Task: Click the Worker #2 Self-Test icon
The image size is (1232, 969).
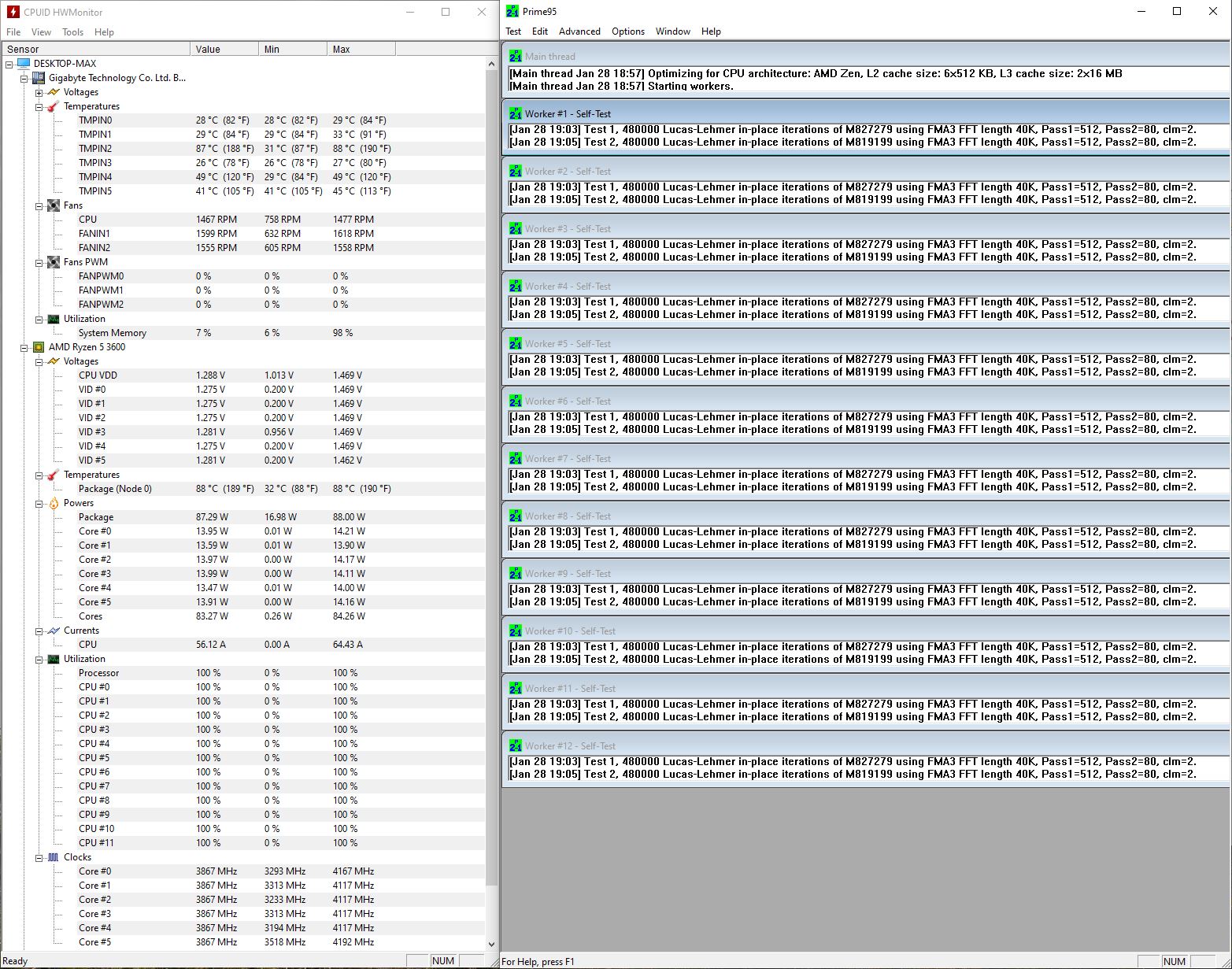Action: point(516,172)
